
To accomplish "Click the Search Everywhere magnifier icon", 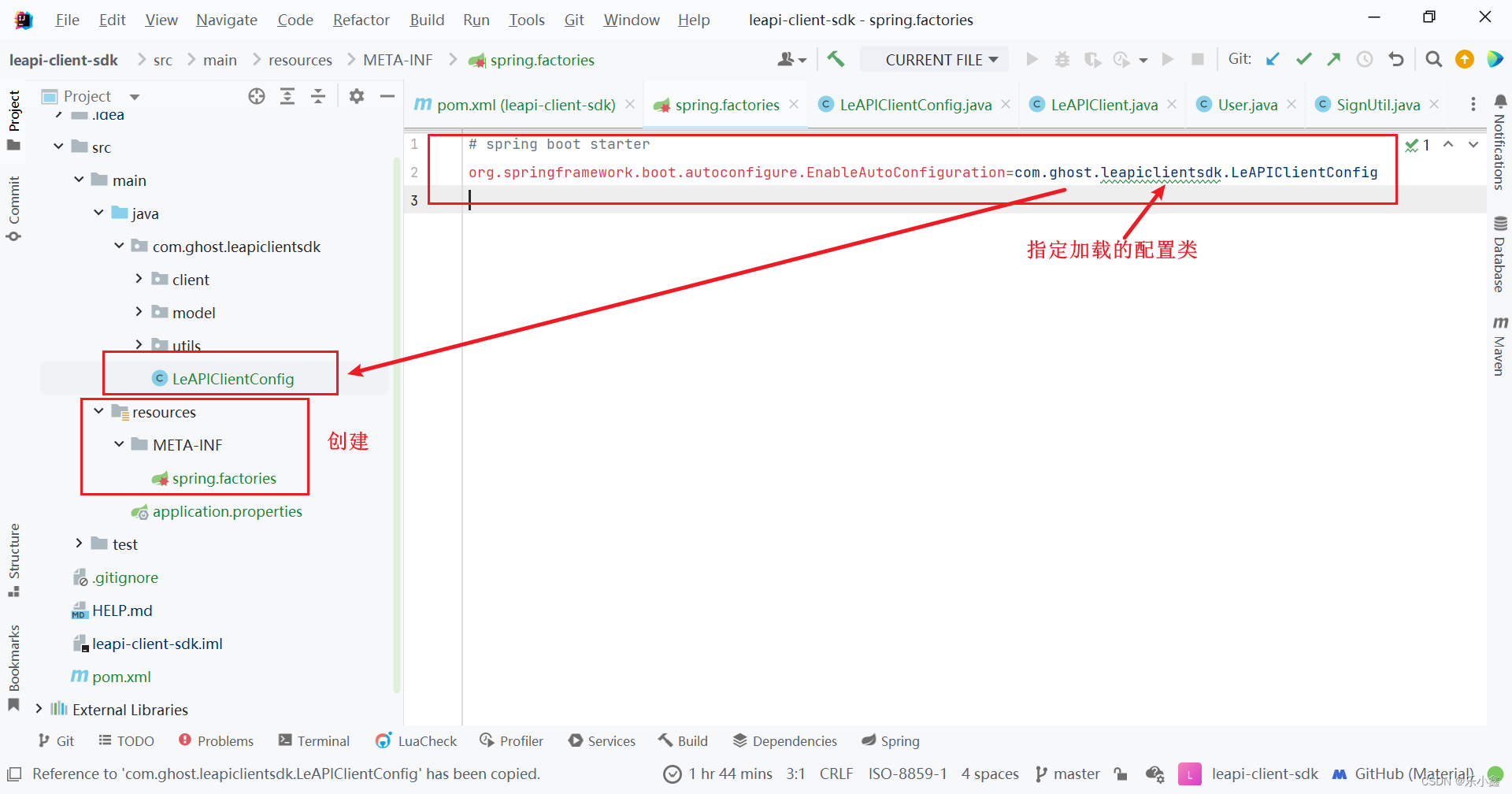I will 1433,59.
